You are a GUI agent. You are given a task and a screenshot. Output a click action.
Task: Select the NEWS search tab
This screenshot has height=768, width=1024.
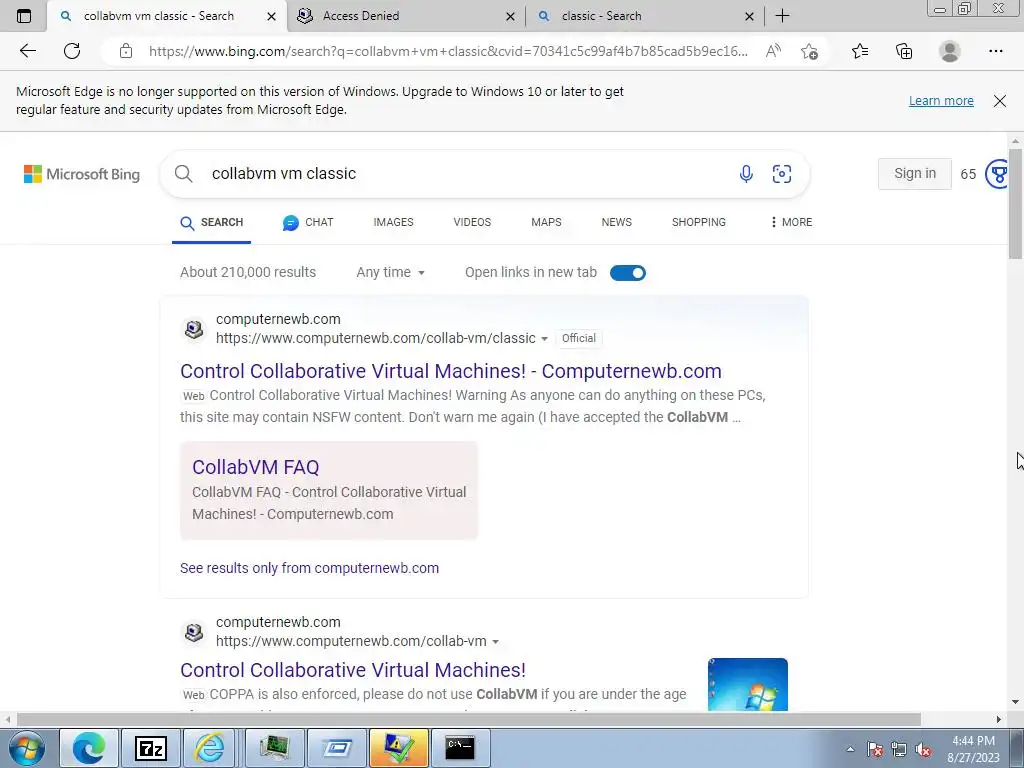click(616, 222)
